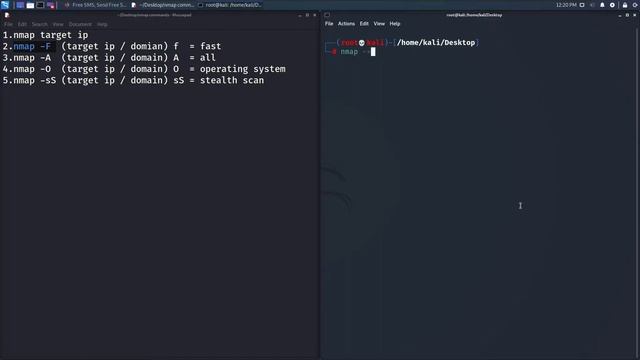Click 'stealth scan' text on line 5
Image resolution: width=640 pixels, height=360 pixels.
[232, 80]
